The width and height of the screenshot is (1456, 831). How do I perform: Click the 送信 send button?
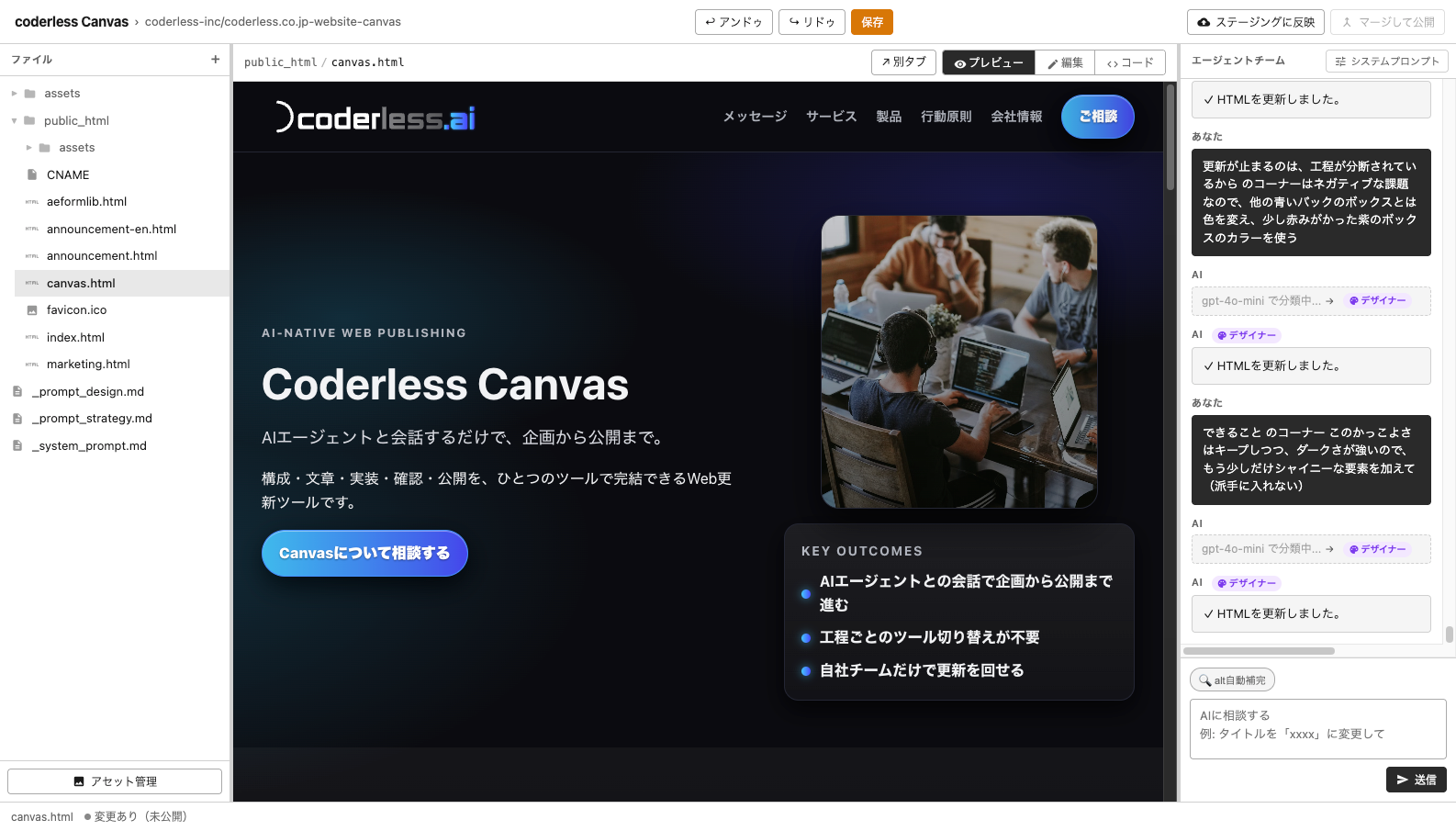coord(1417,780)
